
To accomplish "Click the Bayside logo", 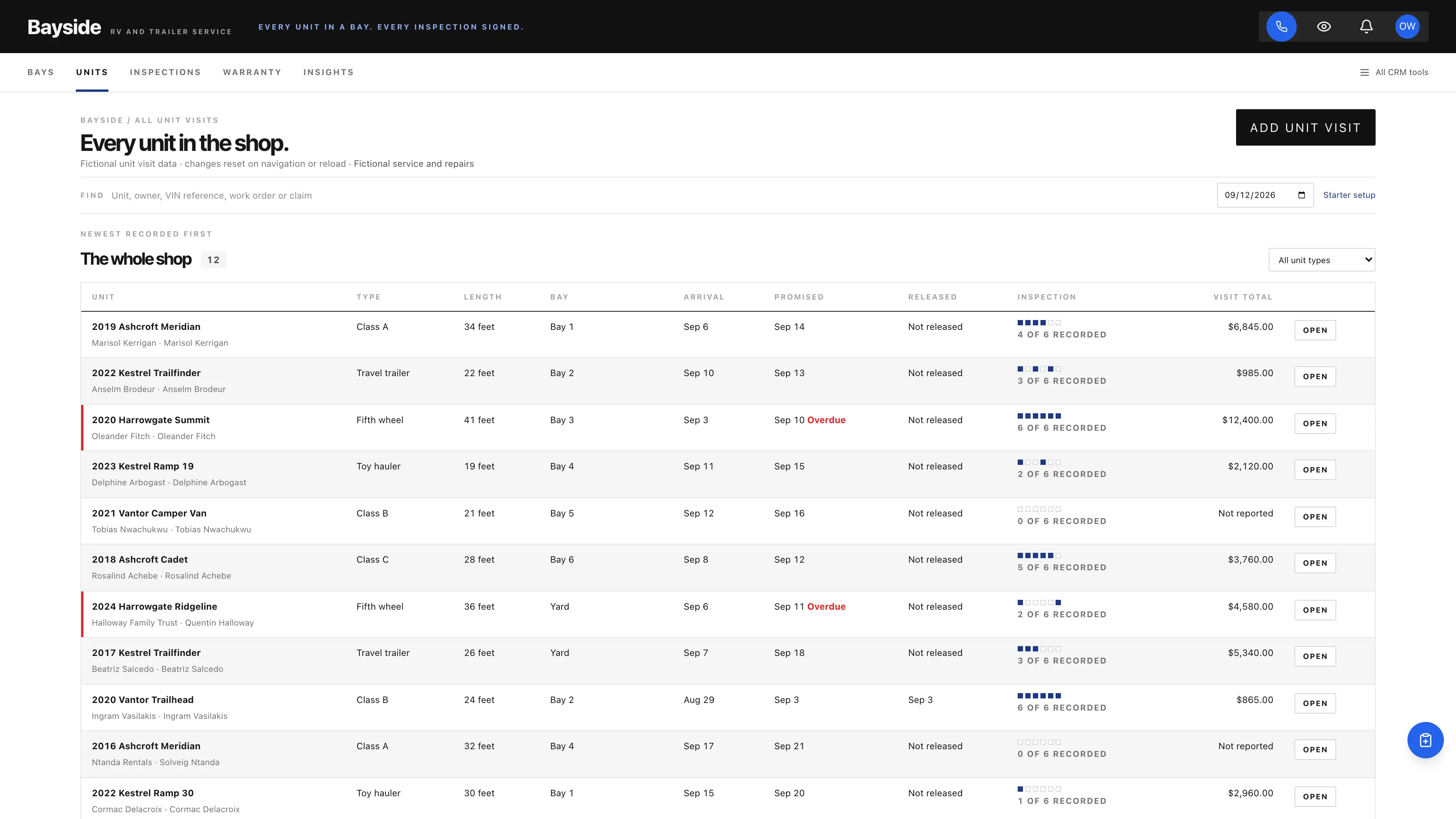I will (x=64, y=27).
